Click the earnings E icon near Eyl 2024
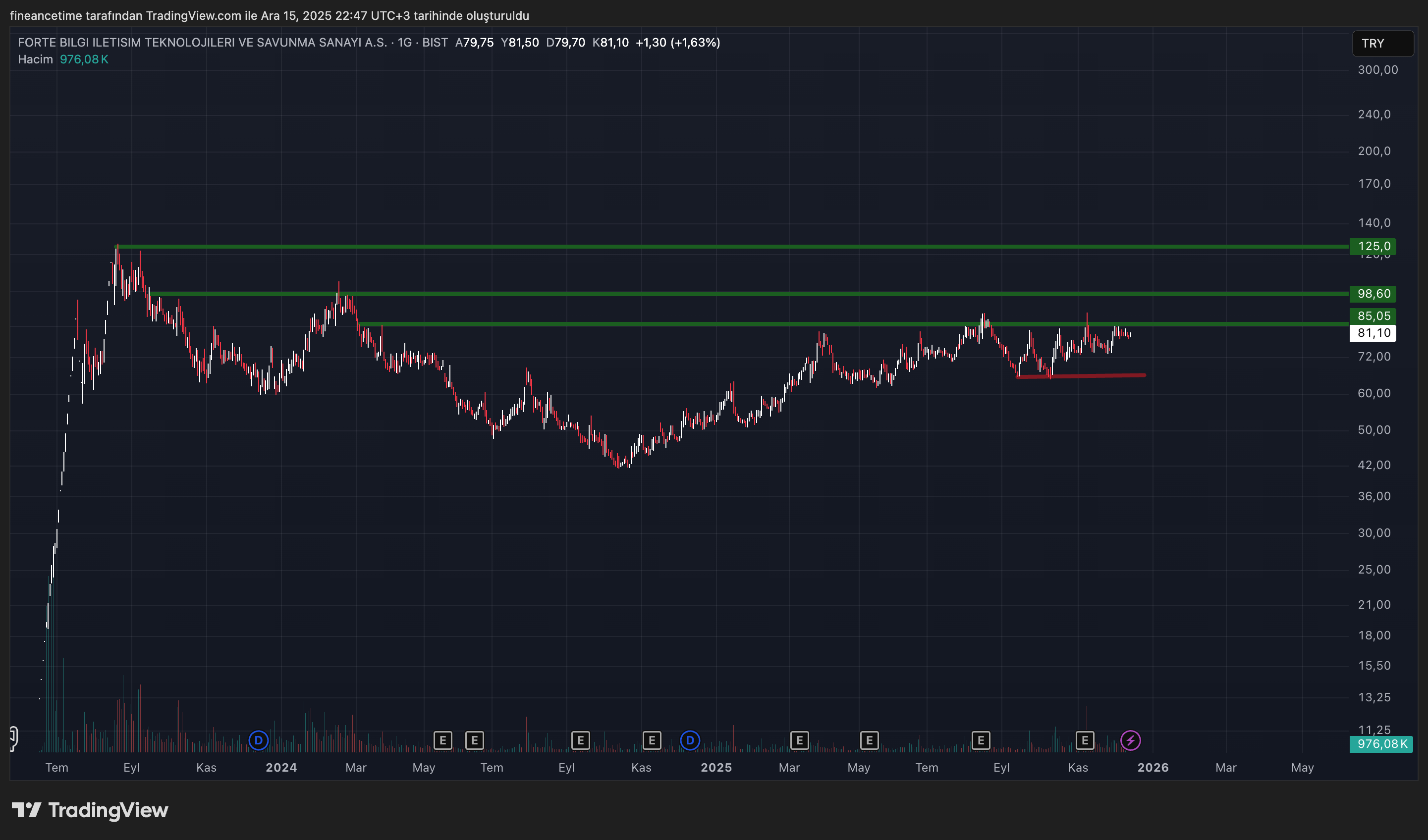 pyautogui.click(x=580, y=740)
